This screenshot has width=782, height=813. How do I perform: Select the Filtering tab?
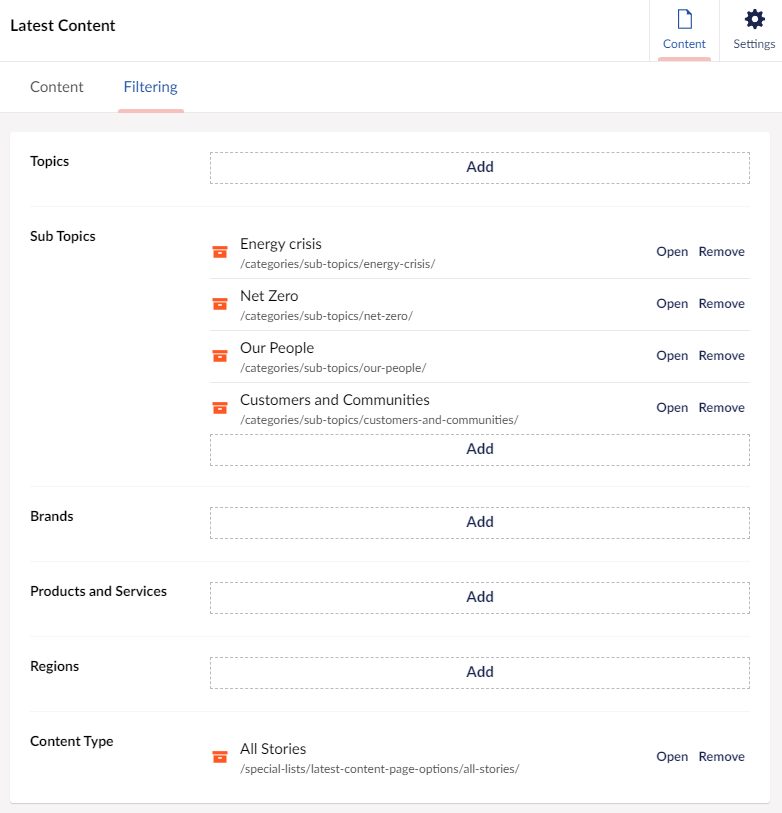(x=150, y=87)
